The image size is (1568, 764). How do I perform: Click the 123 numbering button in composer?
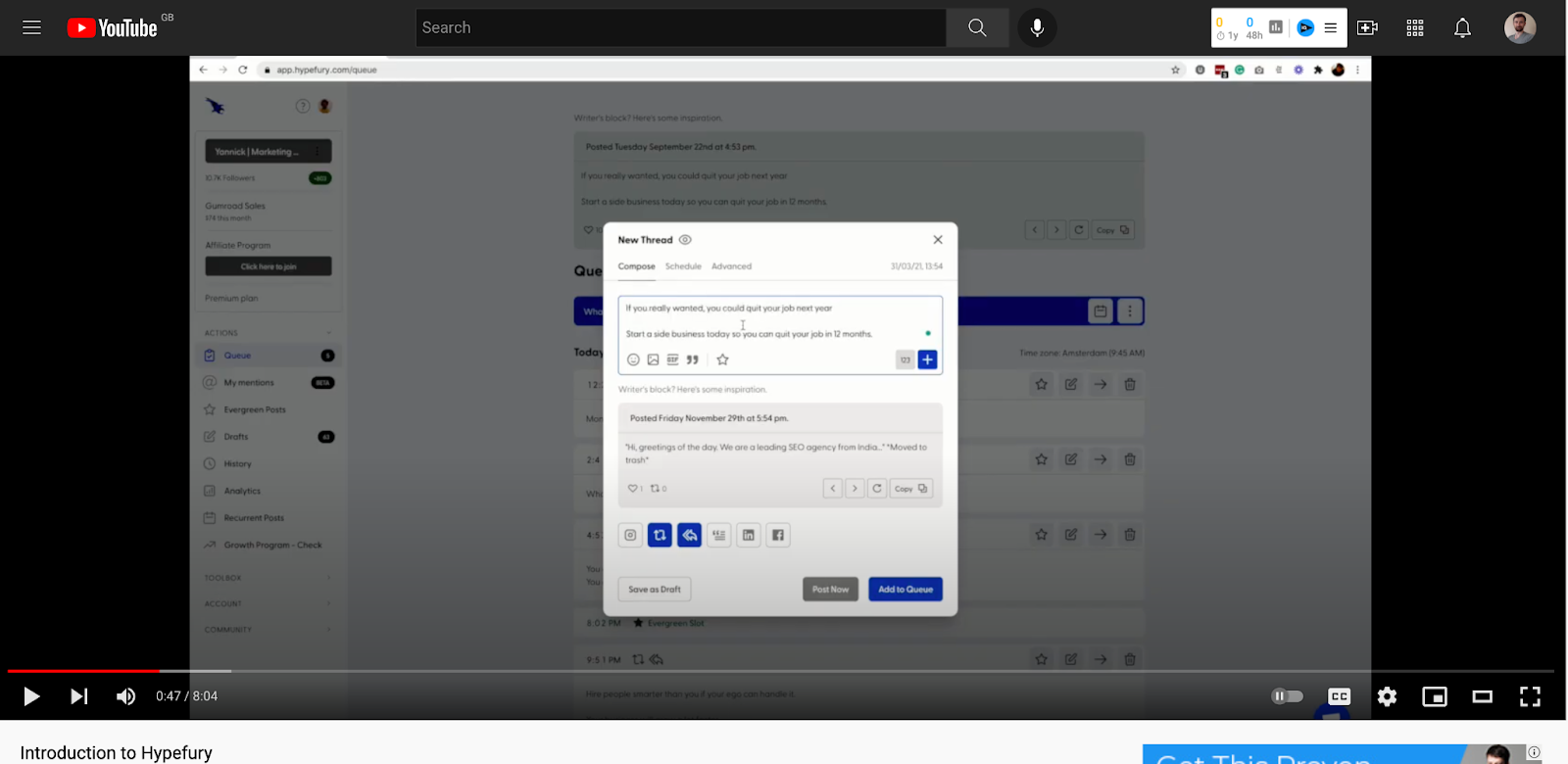(x=905, y=360)
